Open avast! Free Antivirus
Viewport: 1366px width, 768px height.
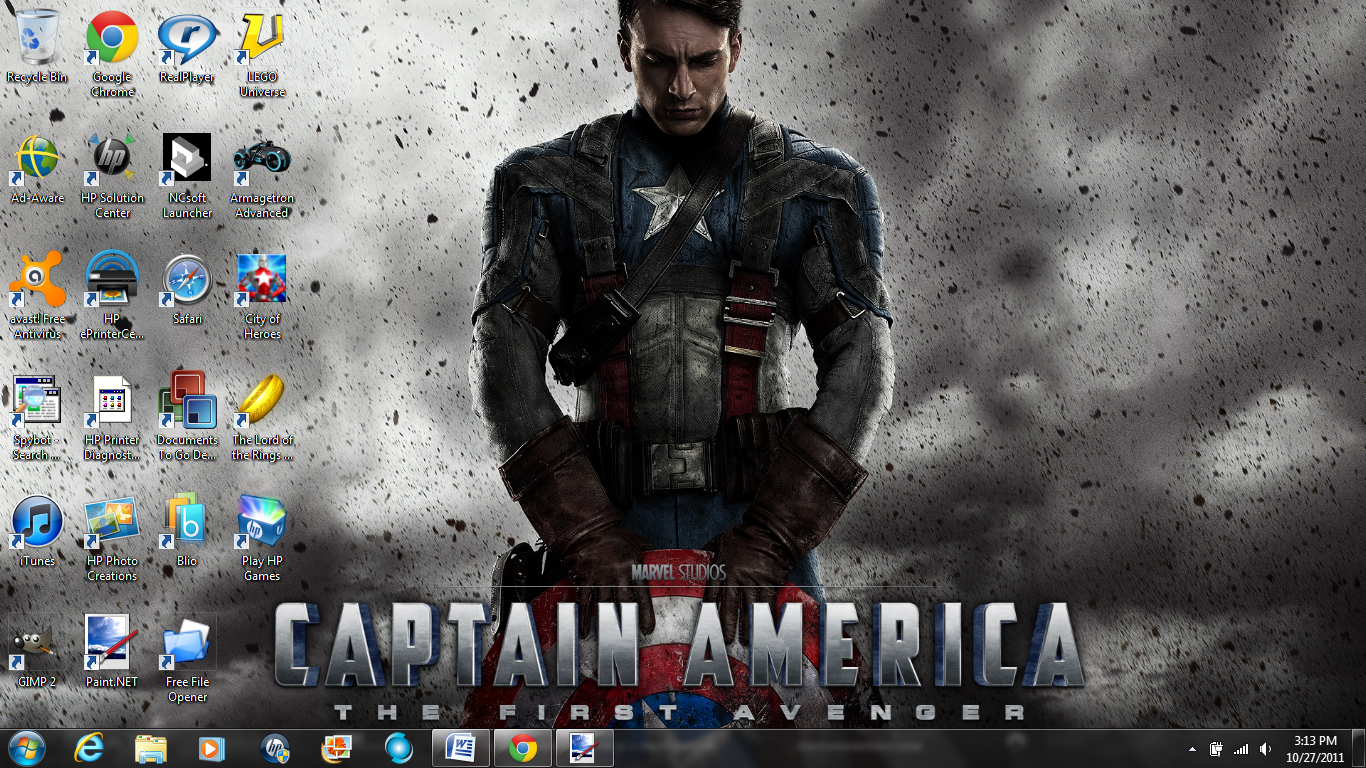click(x=36, y=280)
